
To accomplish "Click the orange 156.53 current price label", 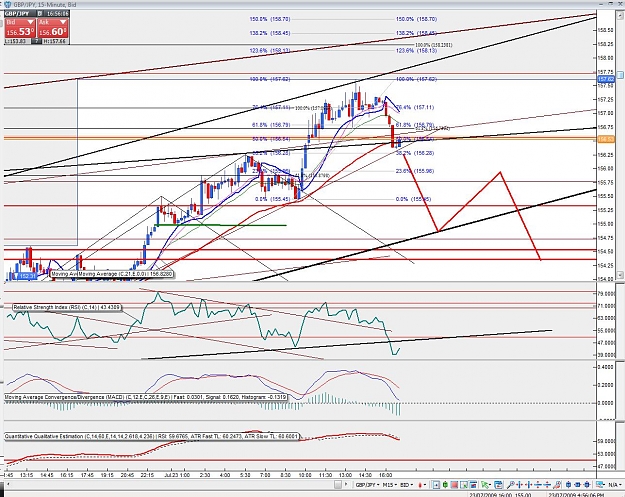I will pos(605,139).
